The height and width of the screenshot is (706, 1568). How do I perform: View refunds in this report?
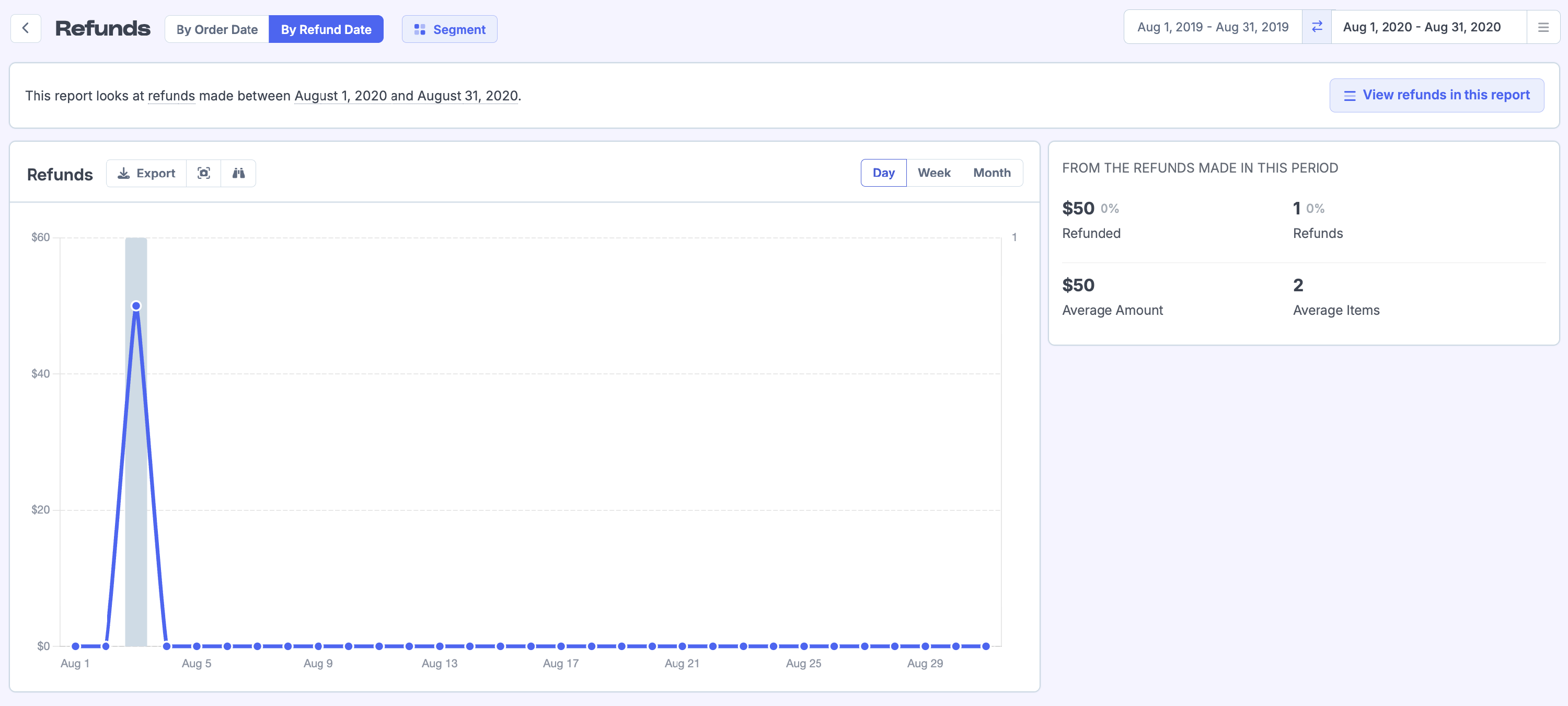1436,95
